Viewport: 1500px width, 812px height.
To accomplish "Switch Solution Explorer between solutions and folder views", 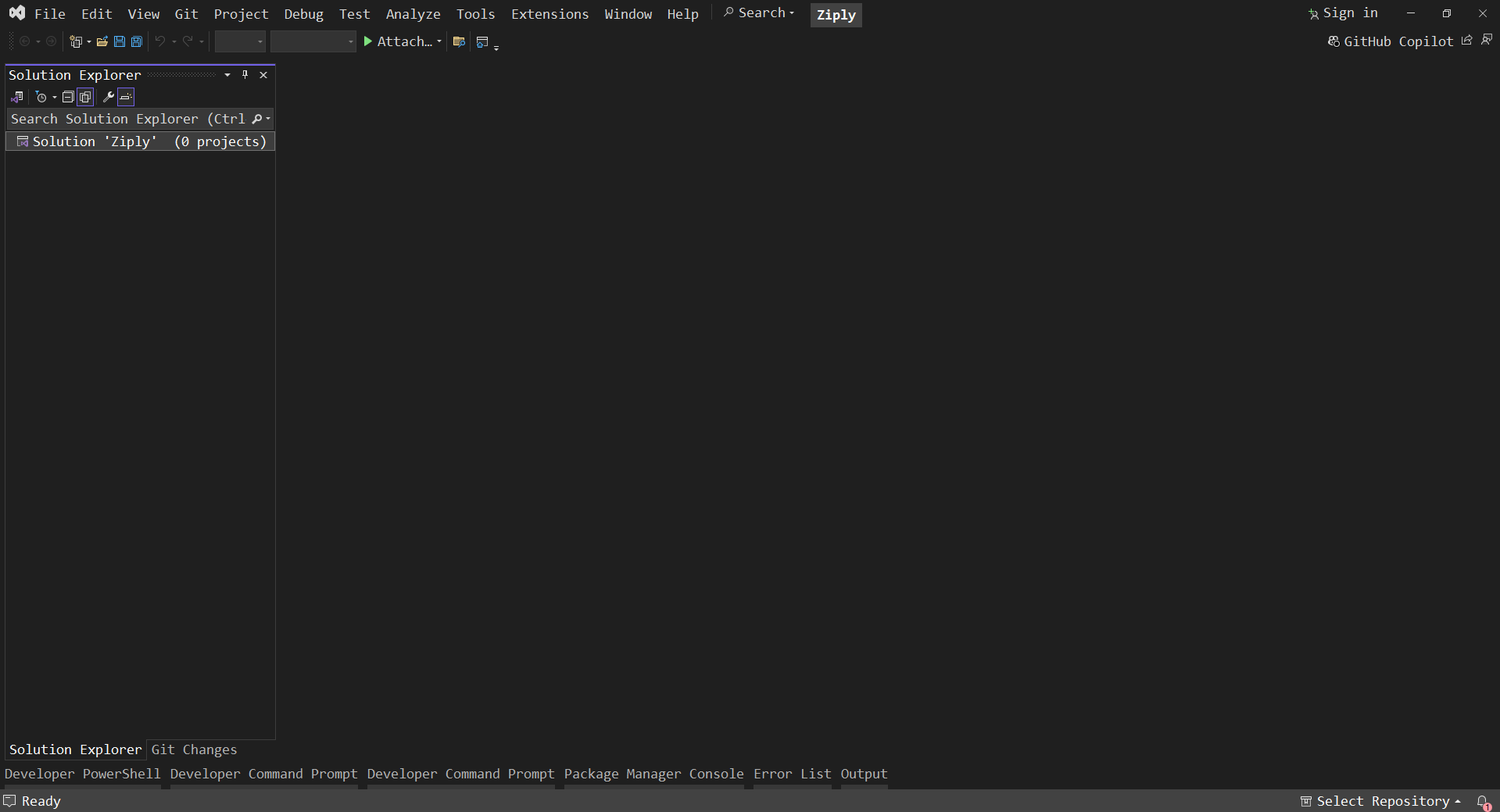I will click(x=16, y=97).
